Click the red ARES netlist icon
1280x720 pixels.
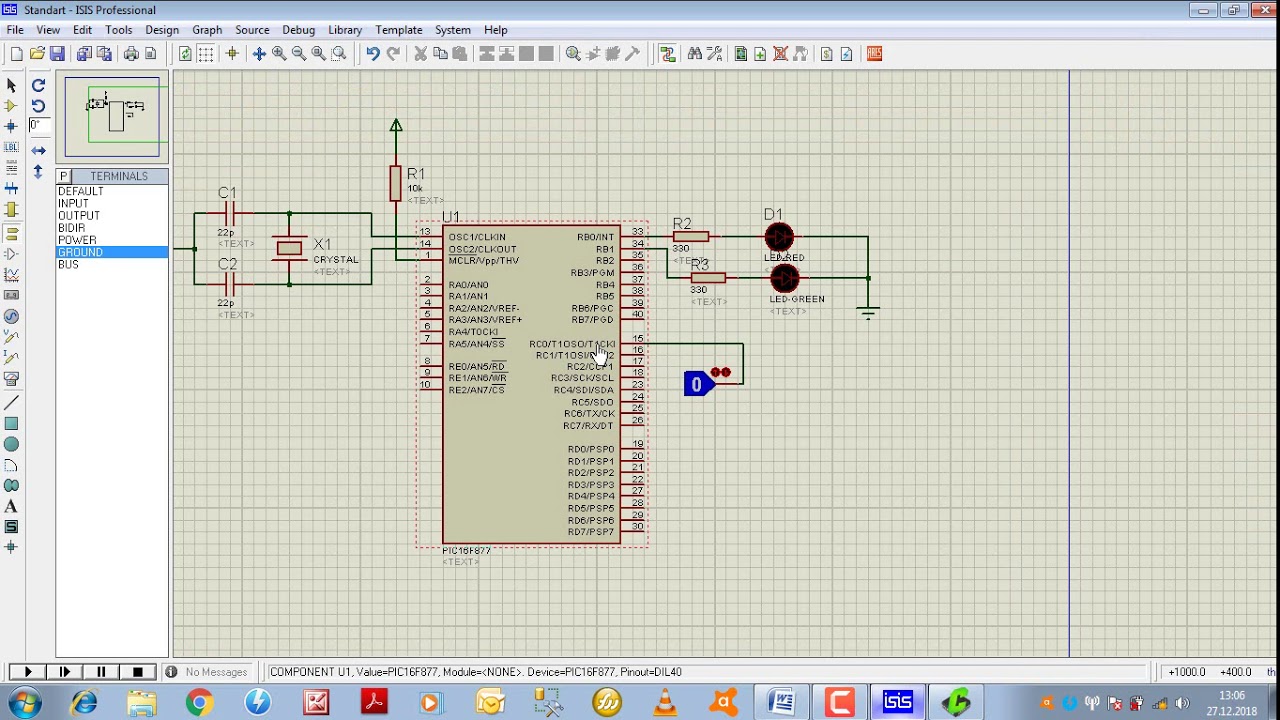point(875,54)
